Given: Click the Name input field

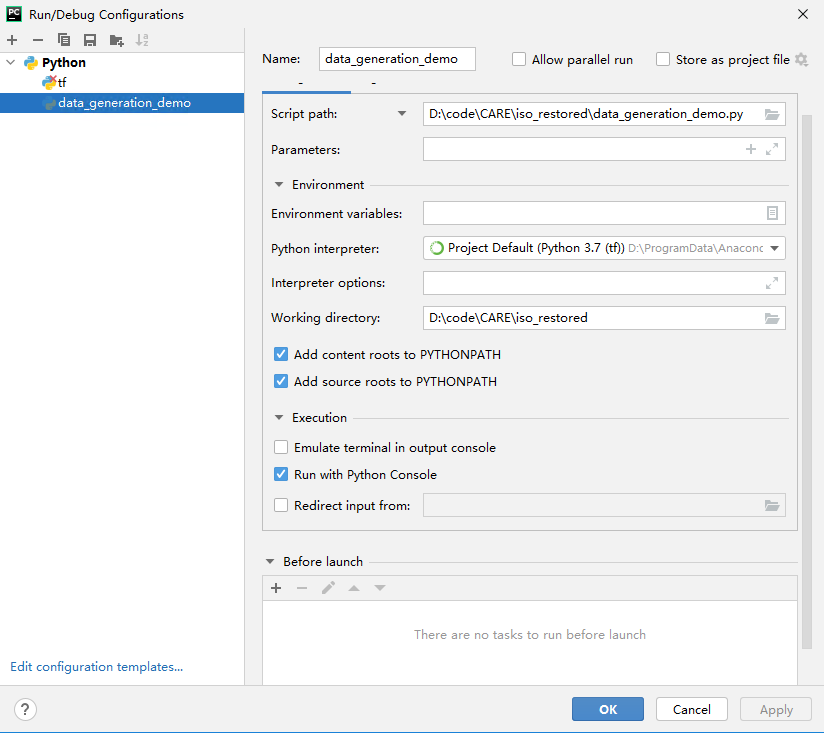Looking at the screenshot, I should pyautogui.click(x=397, y=59).
